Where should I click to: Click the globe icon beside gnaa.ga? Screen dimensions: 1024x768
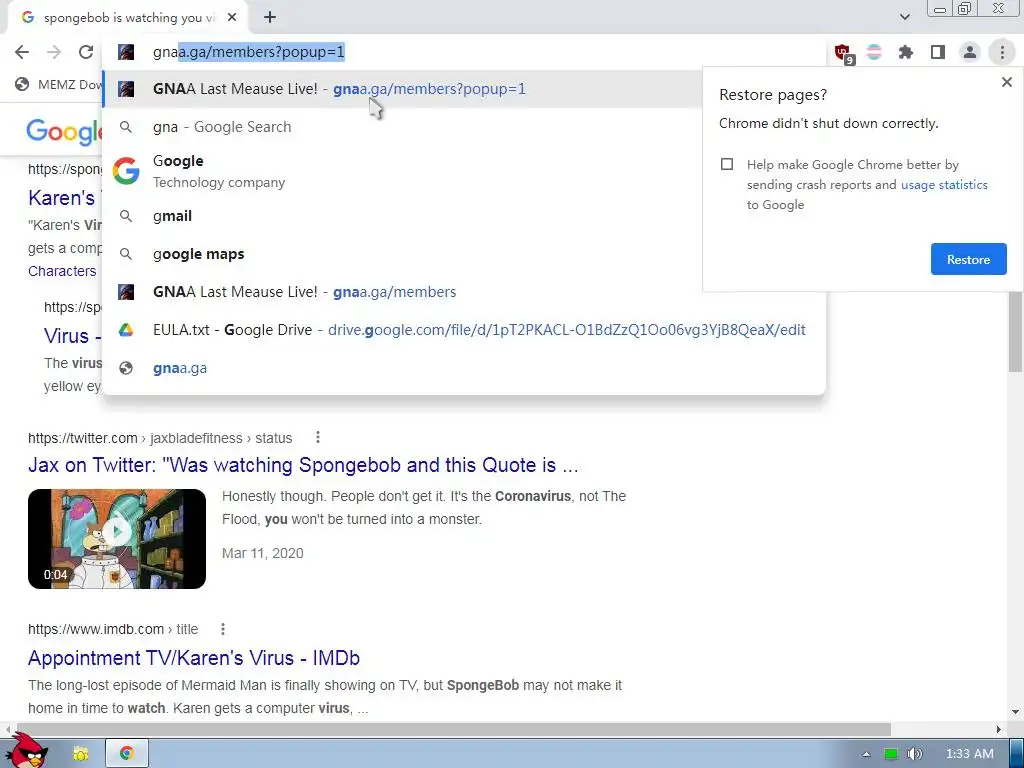126,368
